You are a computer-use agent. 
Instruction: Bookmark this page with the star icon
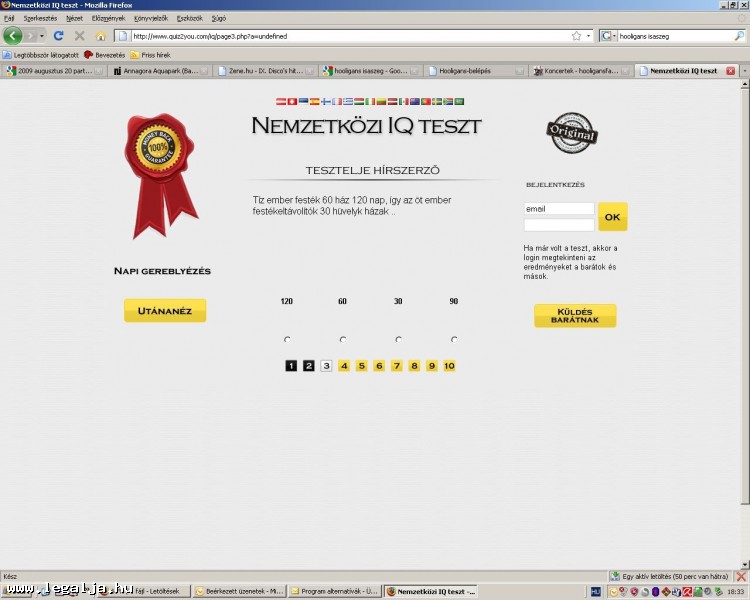tap(576, 36)
